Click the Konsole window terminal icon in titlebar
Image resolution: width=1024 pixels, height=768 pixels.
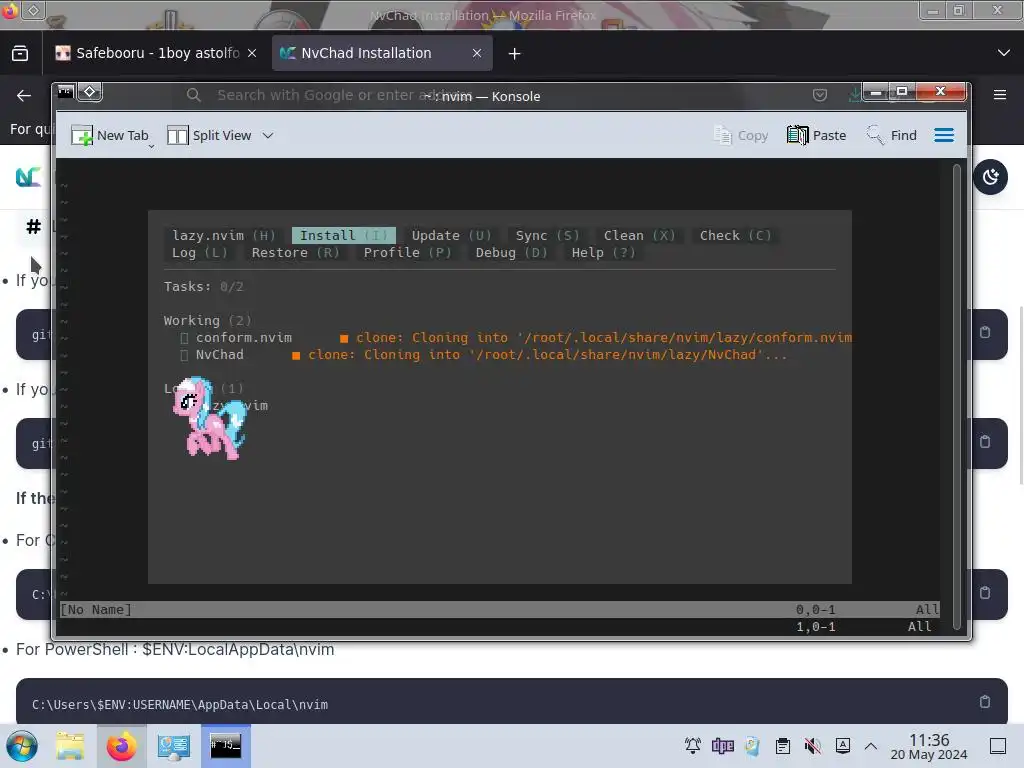click(x=66, y=92)
